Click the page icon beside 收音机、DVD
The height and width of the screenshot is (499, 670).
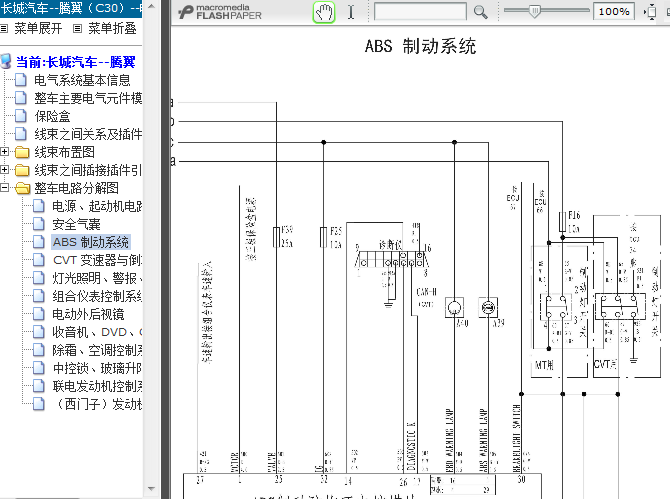38,332
